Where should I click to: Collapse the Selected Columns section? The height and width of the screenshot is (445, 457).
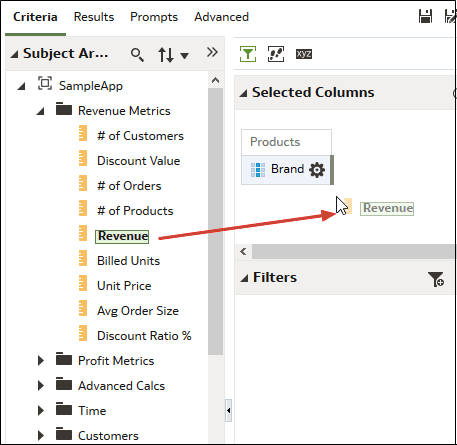[x=244, y=93]
